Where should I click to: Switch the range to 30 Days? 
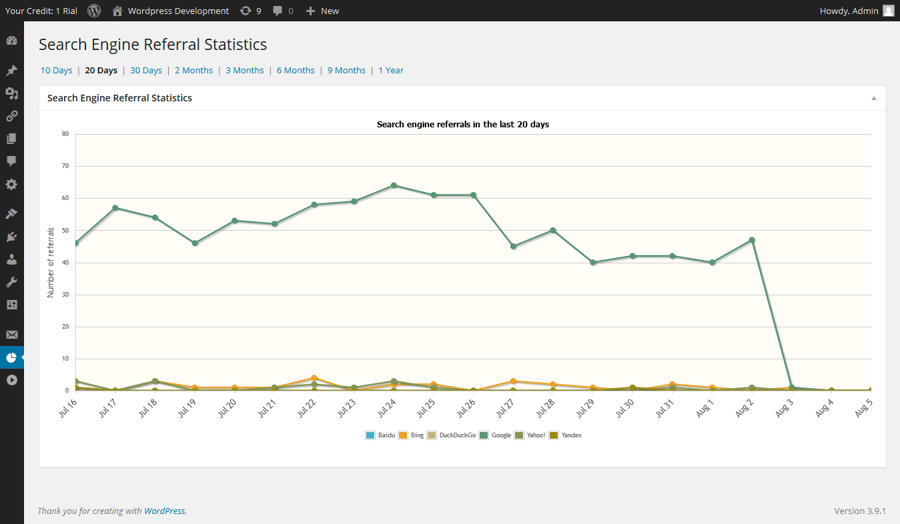[x=146, y=70]
